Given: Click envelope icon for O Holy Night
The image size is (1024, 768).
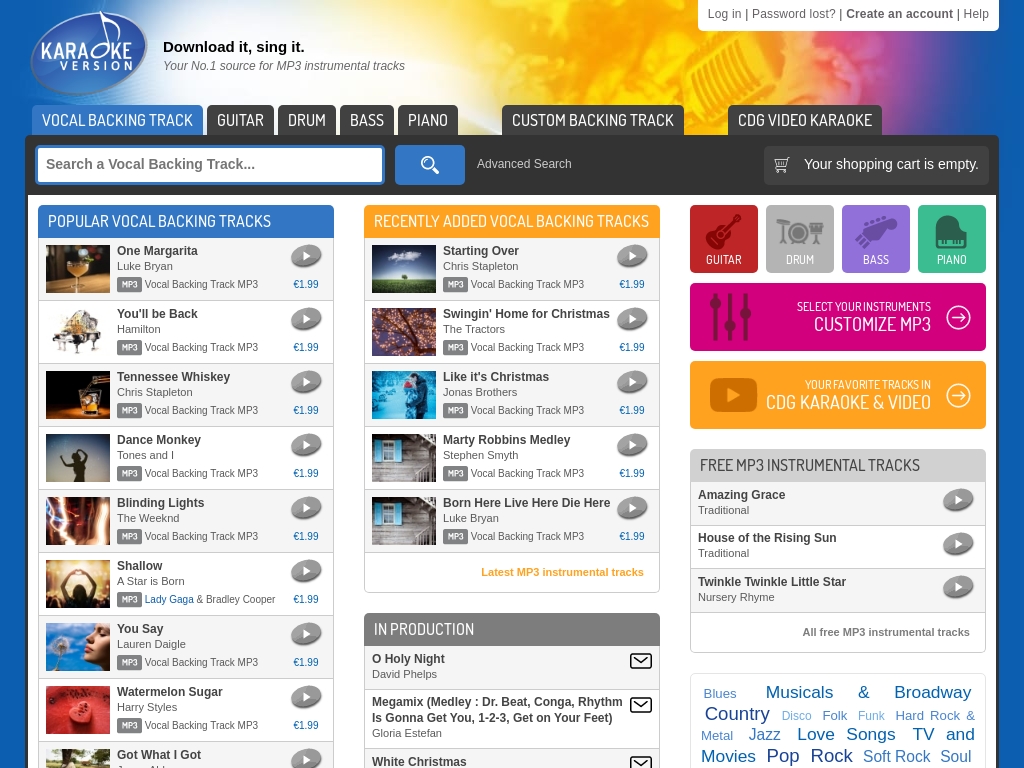Looking at the screenshot, I should click(x=641, y=661).
